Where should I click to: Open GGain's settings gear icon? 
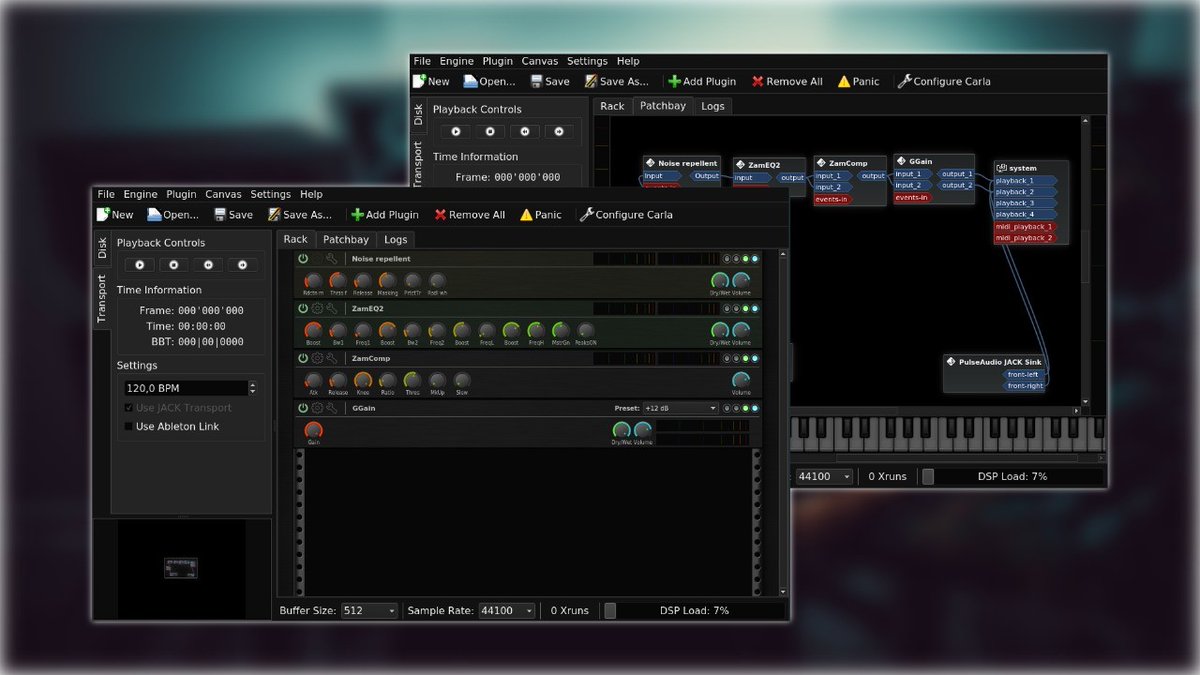[316, 408]
